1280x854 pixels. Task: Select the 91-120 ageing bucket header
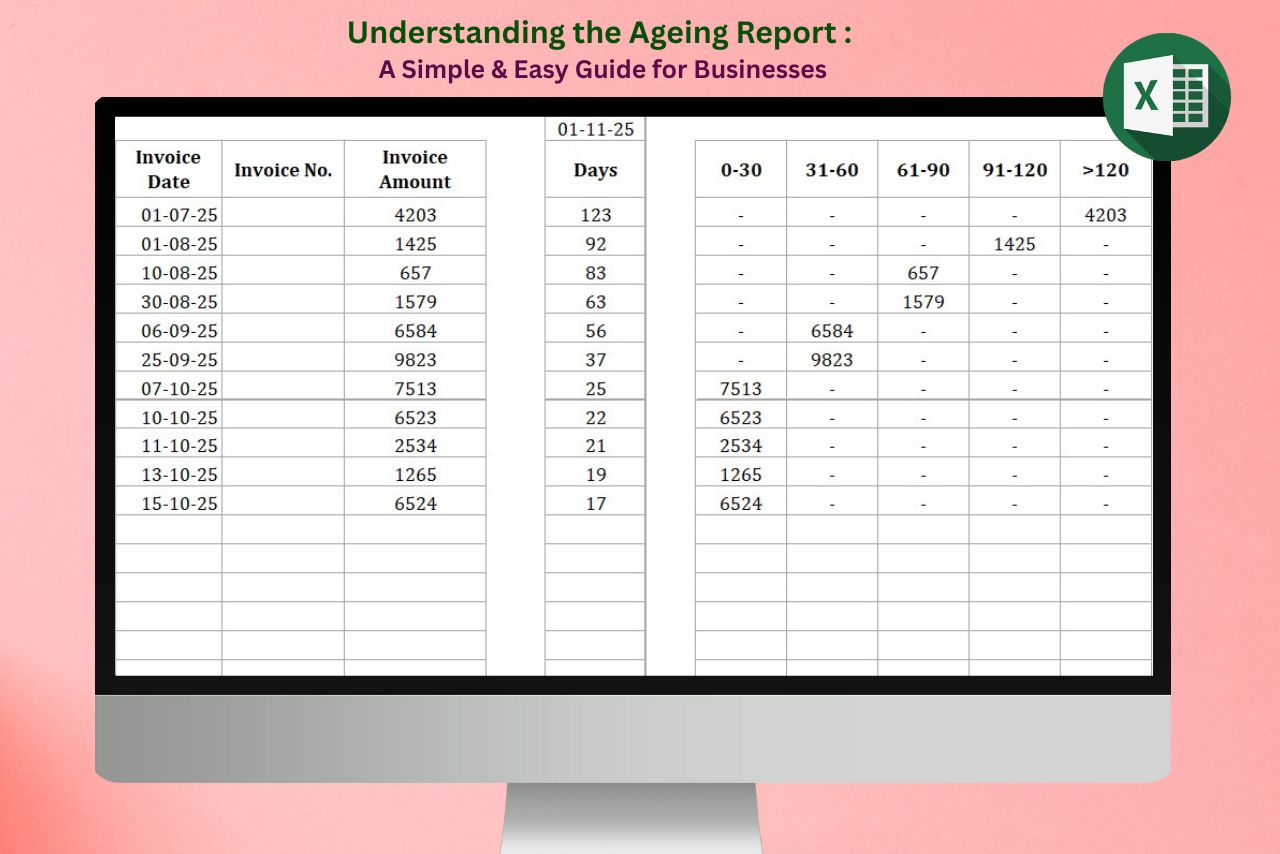[x=1014, y=170]
